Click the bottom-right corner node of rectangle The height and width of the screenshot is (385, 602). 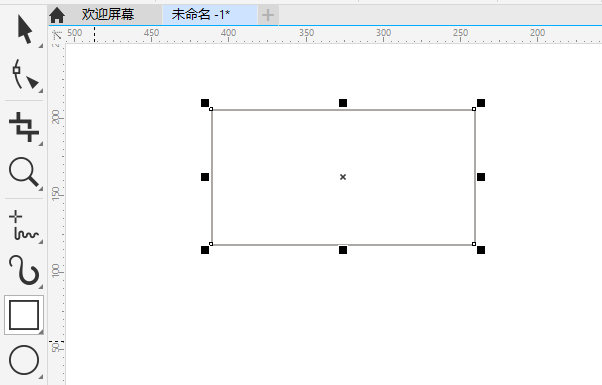(474, 244)
